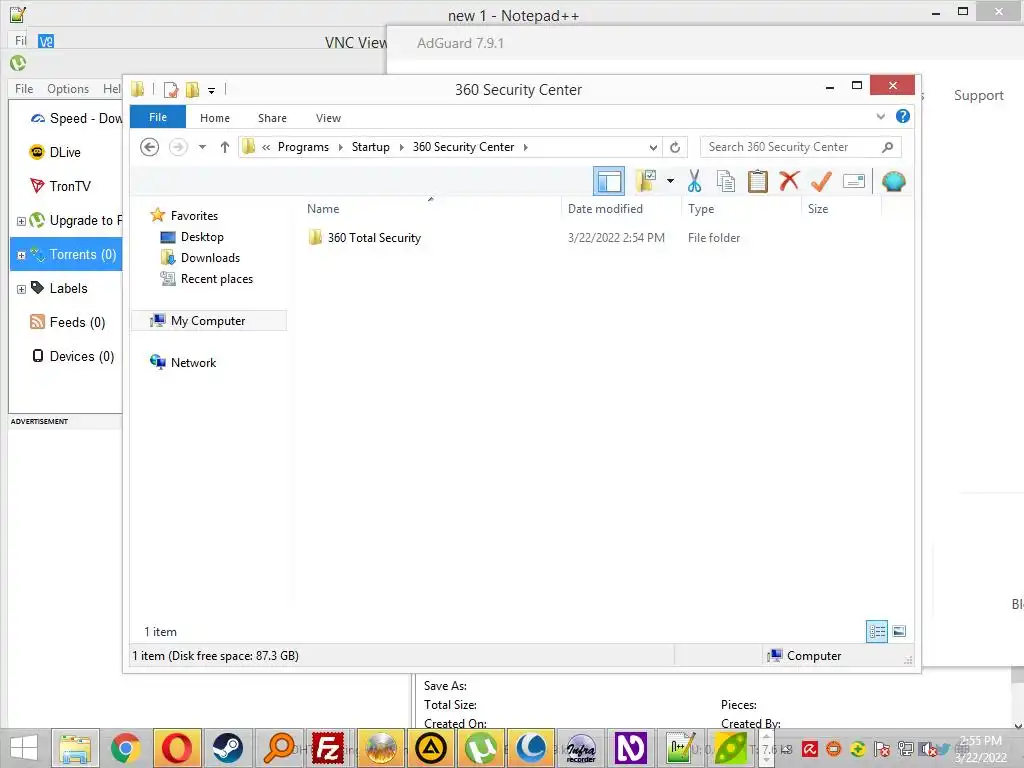The image size is (1024, 768).
Task: Click Support in the AdGuard window
Action: tap(978, 95)
